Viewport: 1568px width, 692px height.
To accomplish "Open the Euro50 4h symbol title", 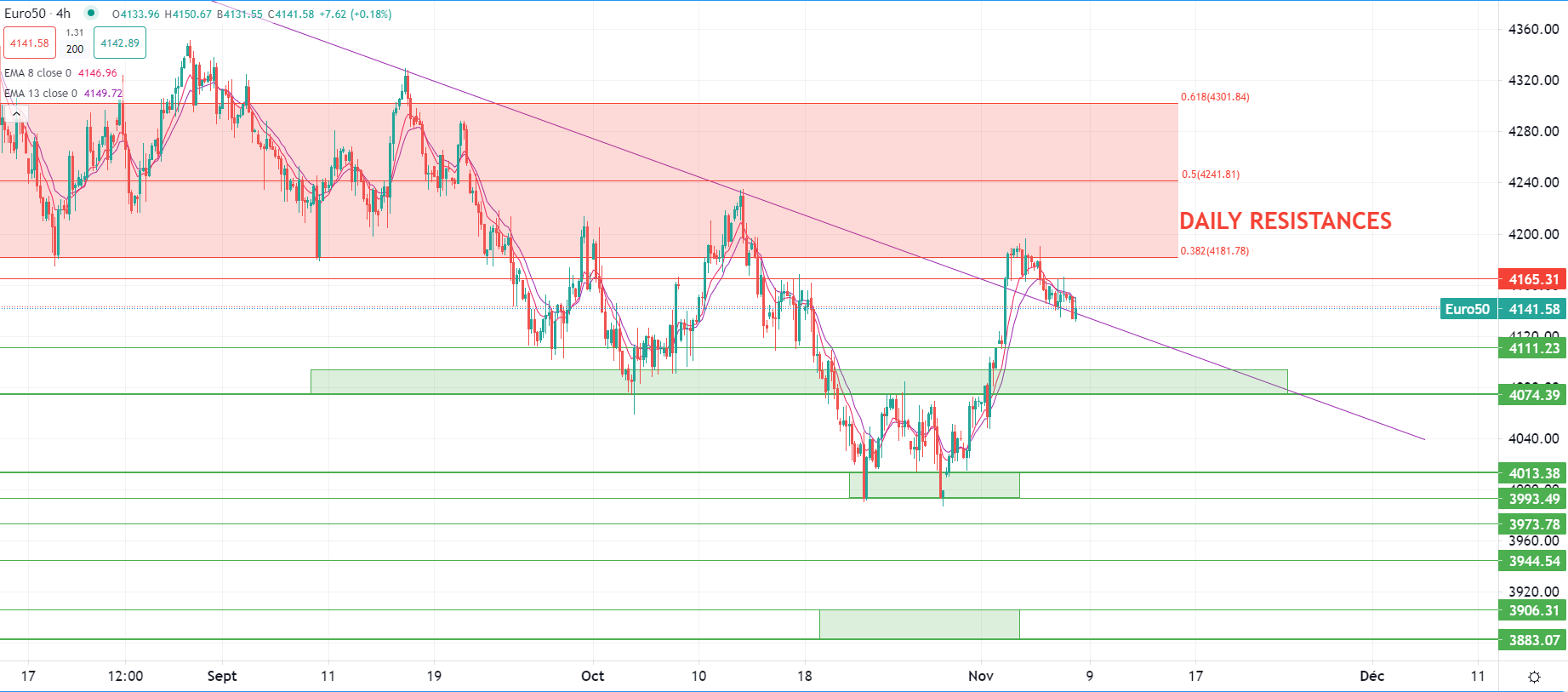I will pos(37,14).
